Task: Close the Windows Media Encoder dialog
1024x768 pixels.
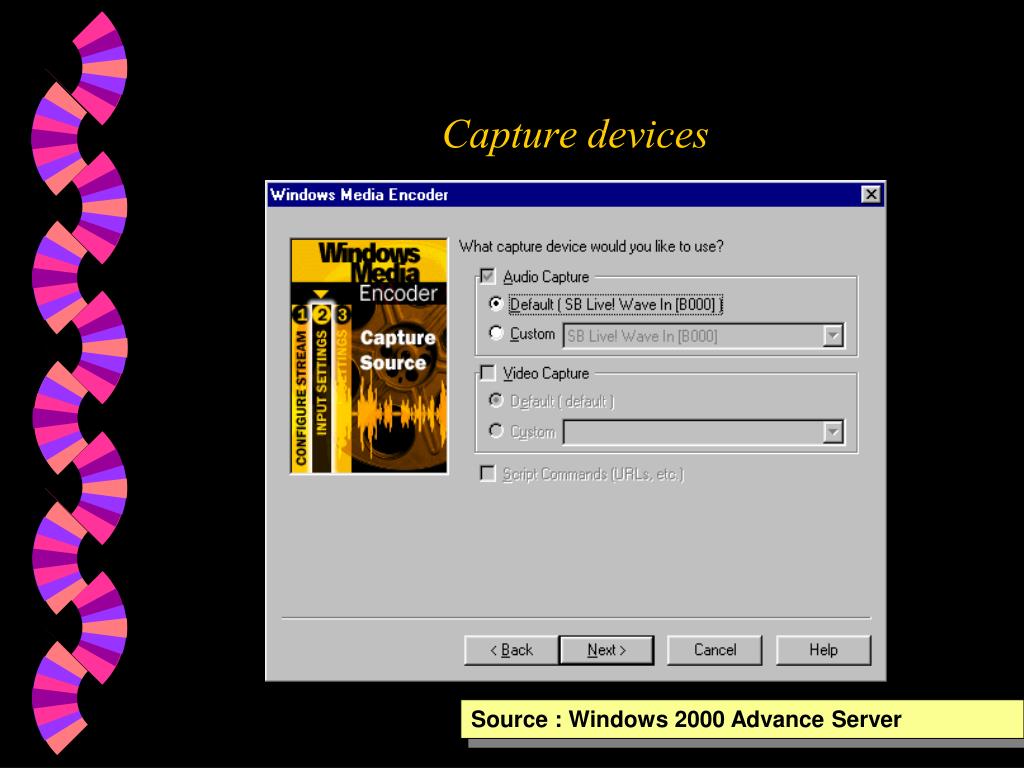Action: point(871,195)
